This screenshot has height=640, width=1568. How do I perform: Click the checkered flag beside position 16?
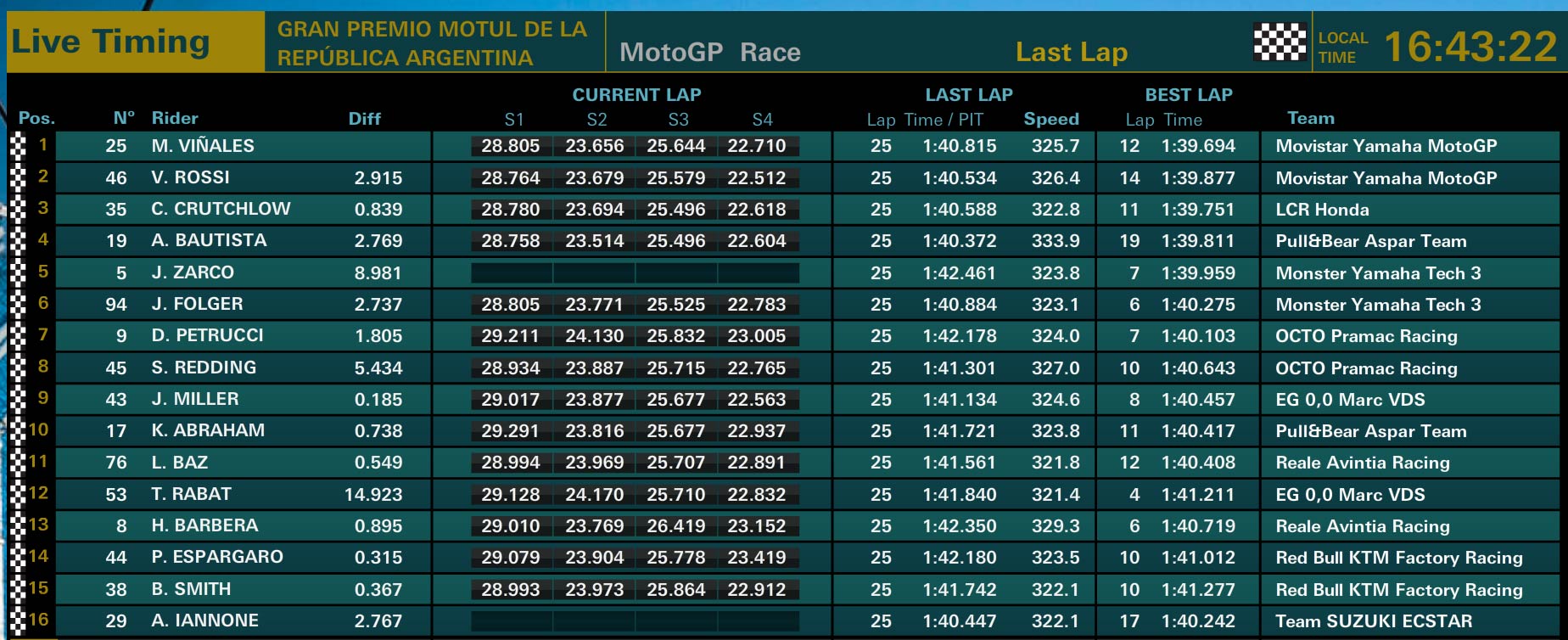18,620
